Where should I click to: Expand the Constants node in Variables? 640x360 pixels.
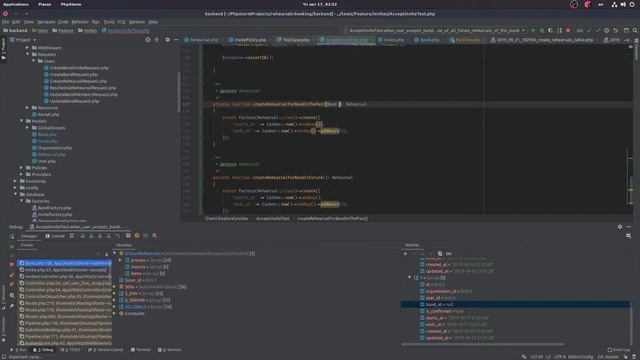[115, 313]
